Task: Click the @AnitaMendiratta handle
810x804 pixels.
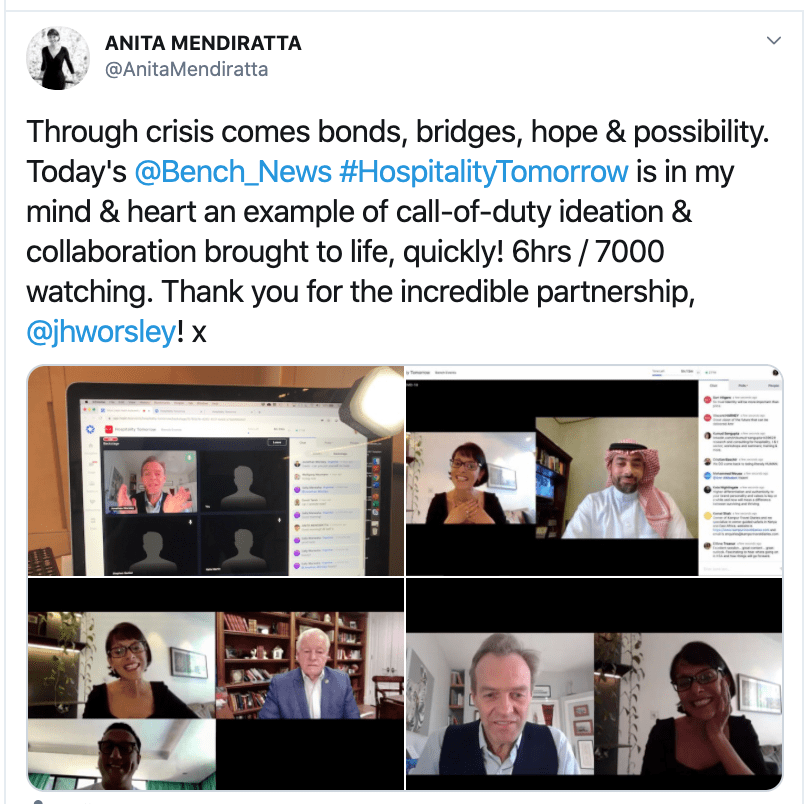Action: [186, 69]
